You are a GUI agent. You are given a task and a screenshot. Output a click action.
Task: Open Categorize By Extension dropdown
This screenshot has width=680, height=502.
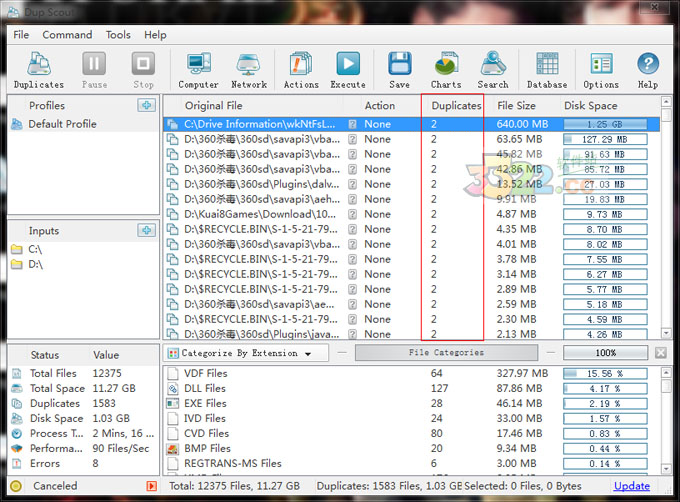tap(246, 353)
